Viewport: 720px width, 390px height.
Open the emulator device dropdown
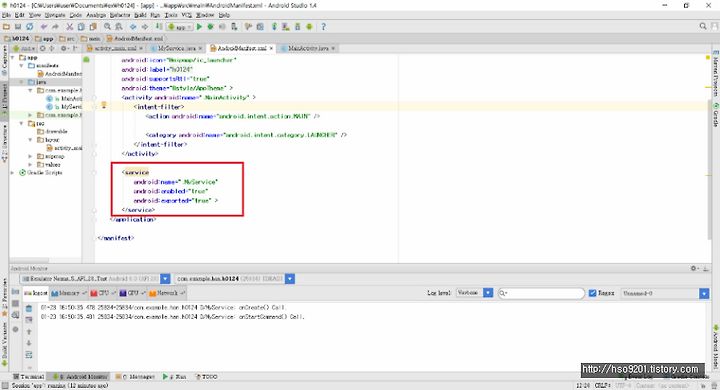(165, 279)
